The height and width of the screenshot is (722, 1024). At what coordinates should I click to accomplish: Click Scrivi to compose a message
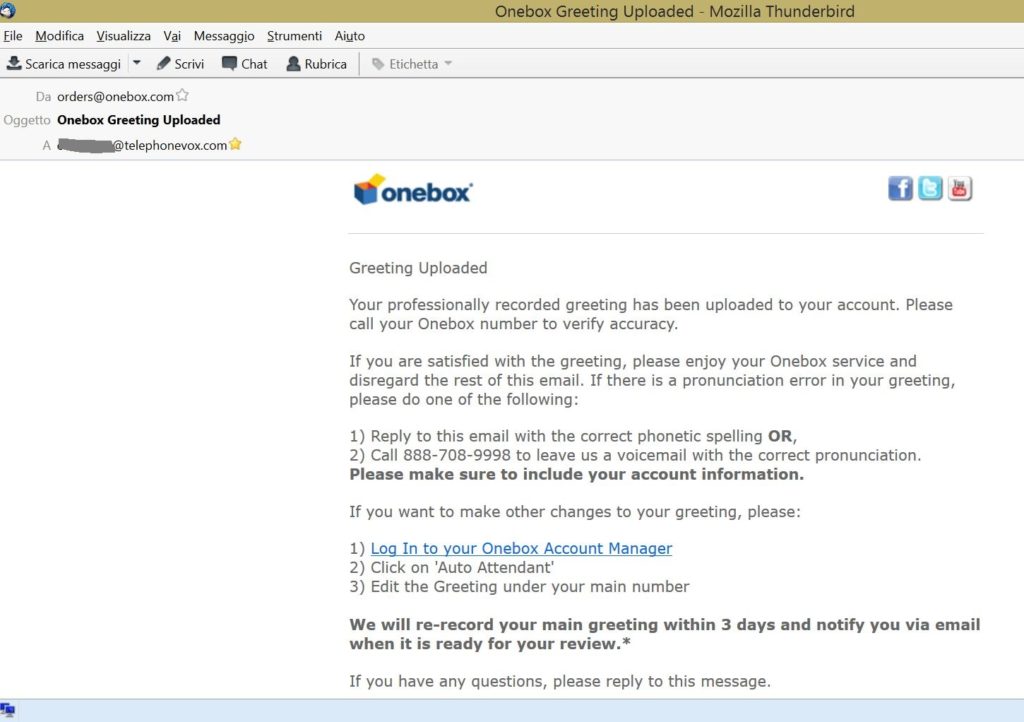coord(180,64)
